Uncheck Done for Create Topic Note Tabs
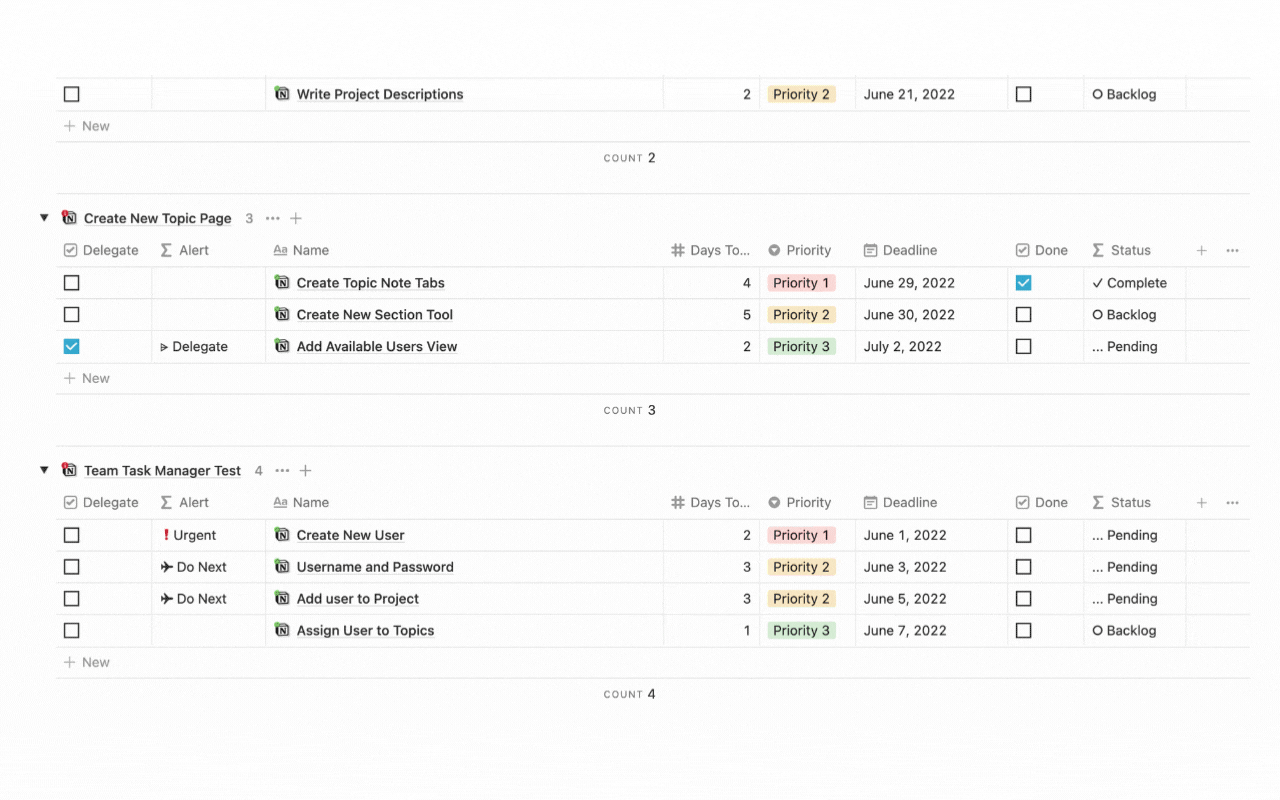 [x=1023, y=282]
